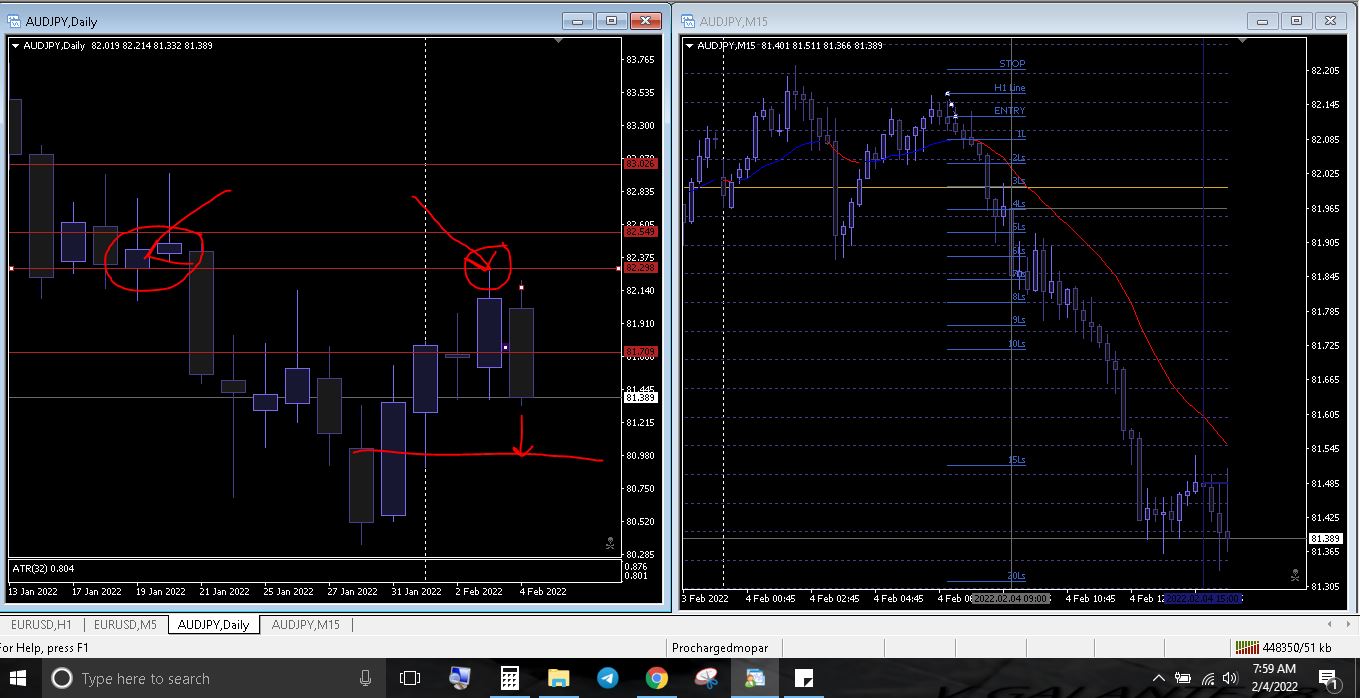
Task: Select the 20Ls level label on the M15 chart
Action: 1016,576
